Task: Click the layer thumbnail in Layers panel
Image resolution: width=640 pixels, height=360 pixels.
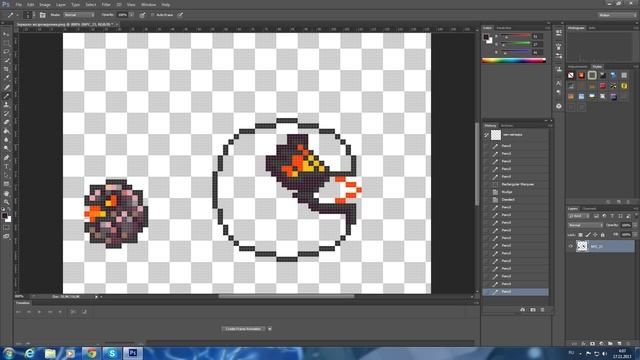Action: coord(582,246)
